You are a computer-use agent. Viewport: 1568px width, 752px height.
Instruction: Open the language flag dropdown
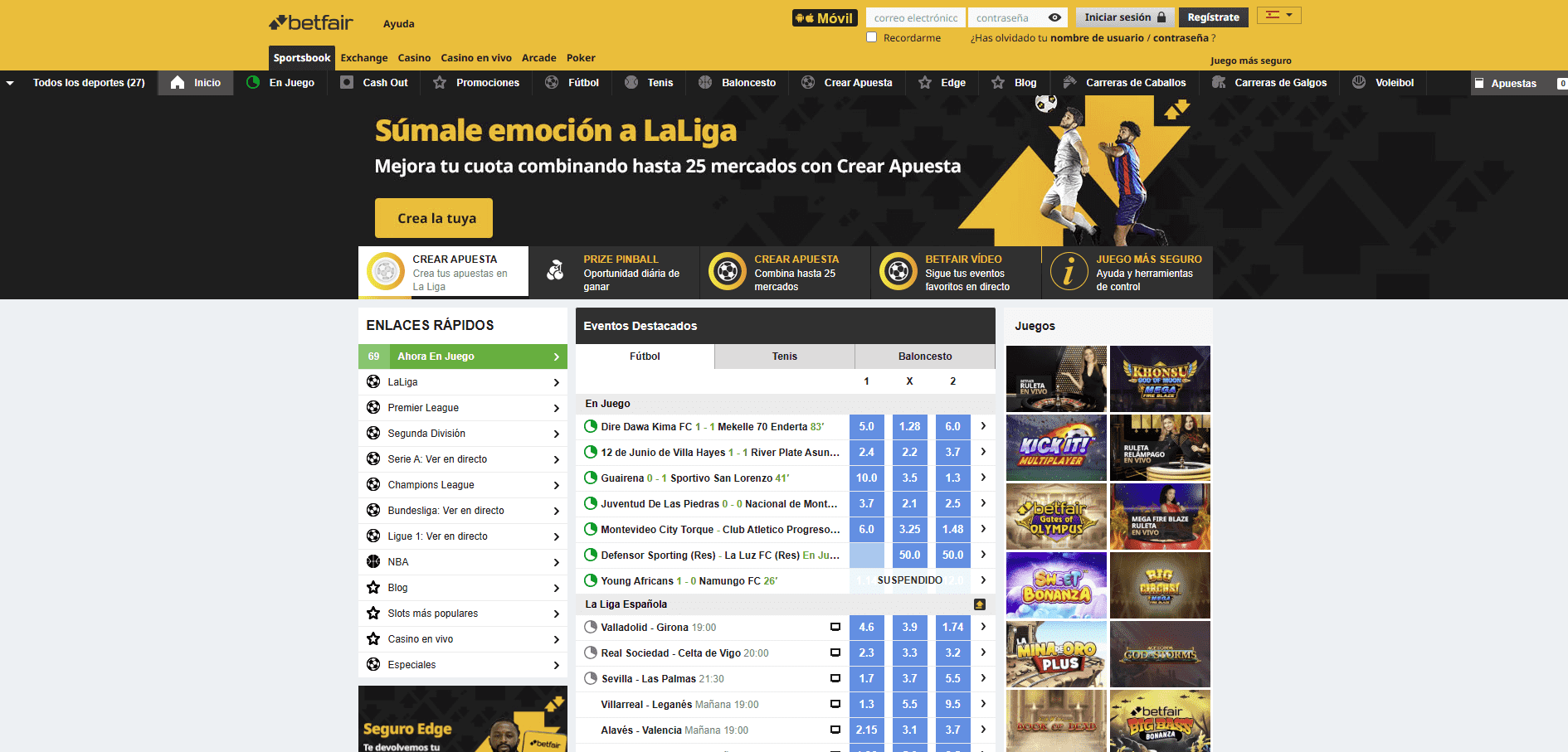pyautogui.click(x=1279, y=15)
